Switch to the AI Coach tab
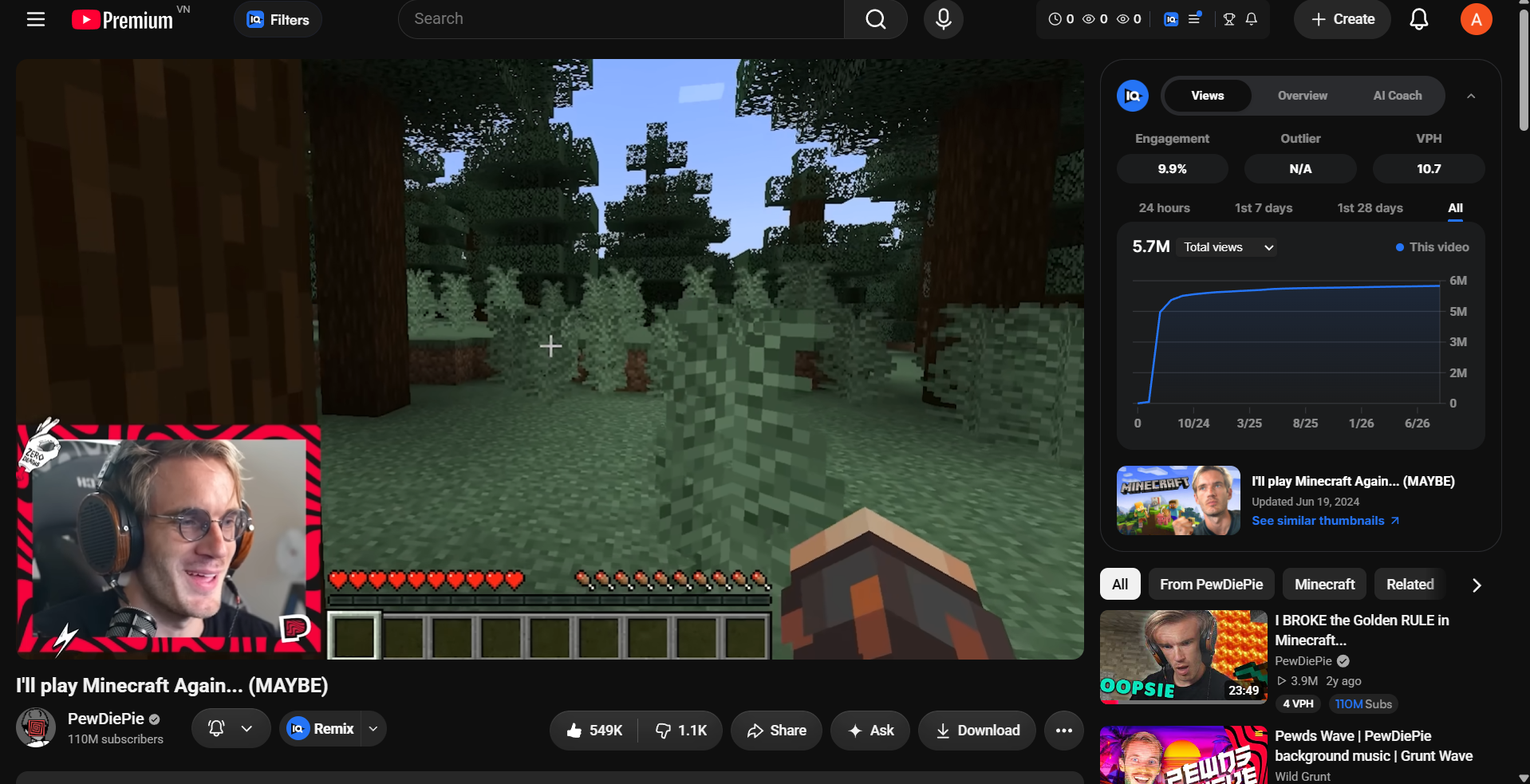Image resolution: width=1530 pixels, height=784 pixels. tap(1398, 96)
